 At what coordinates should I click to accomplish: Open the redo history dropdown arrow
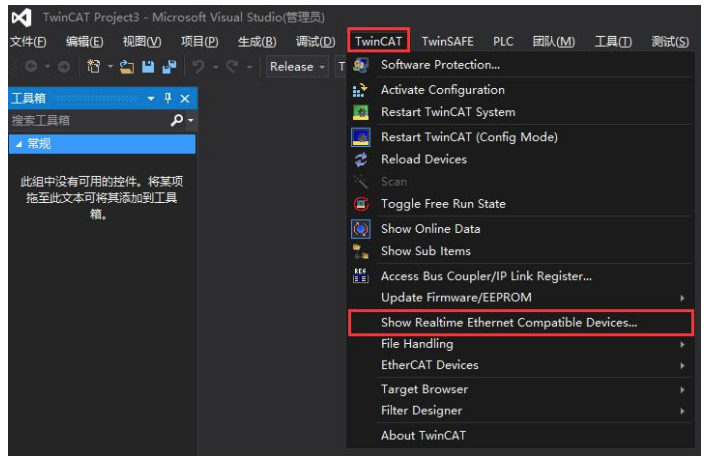click(250, 67)
